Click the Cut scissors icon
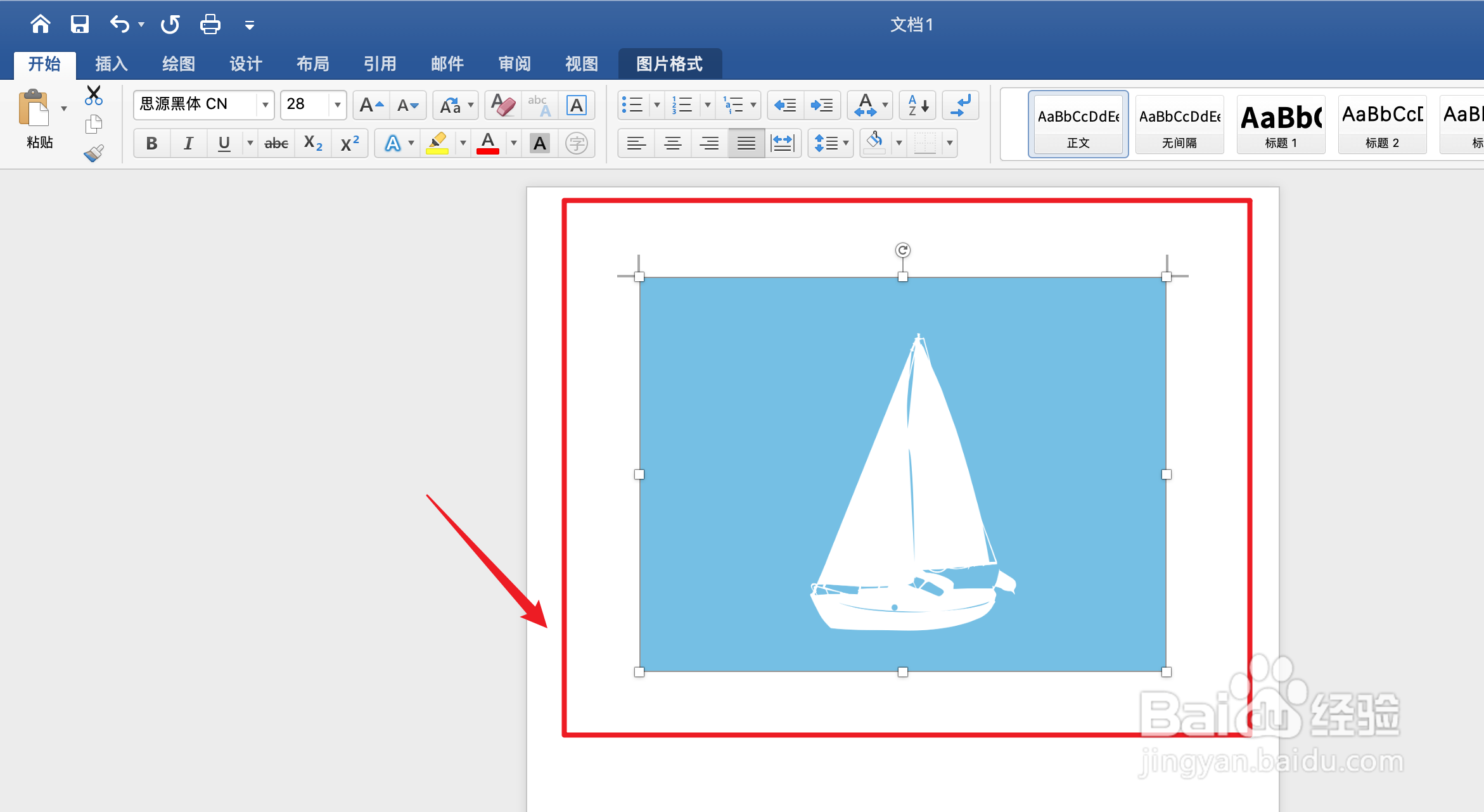This screenshot has height=812, width=1484. (94, 95)
